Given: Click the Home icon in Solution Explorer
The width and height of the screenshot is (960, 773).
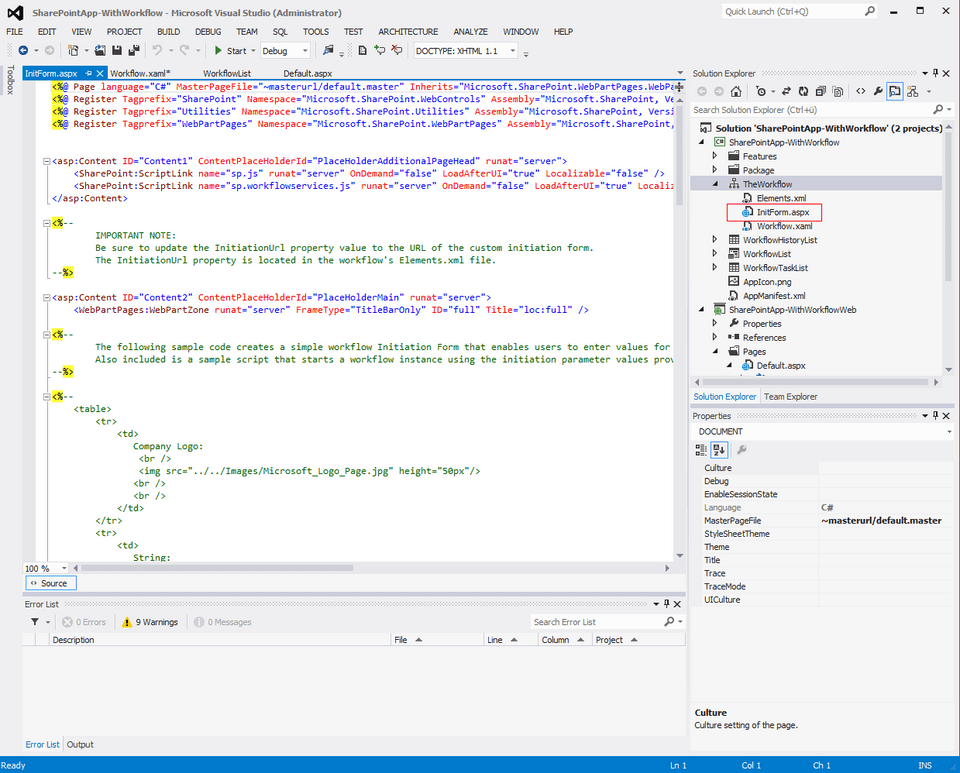Looking at the screenshot, I should click(735, 90).
